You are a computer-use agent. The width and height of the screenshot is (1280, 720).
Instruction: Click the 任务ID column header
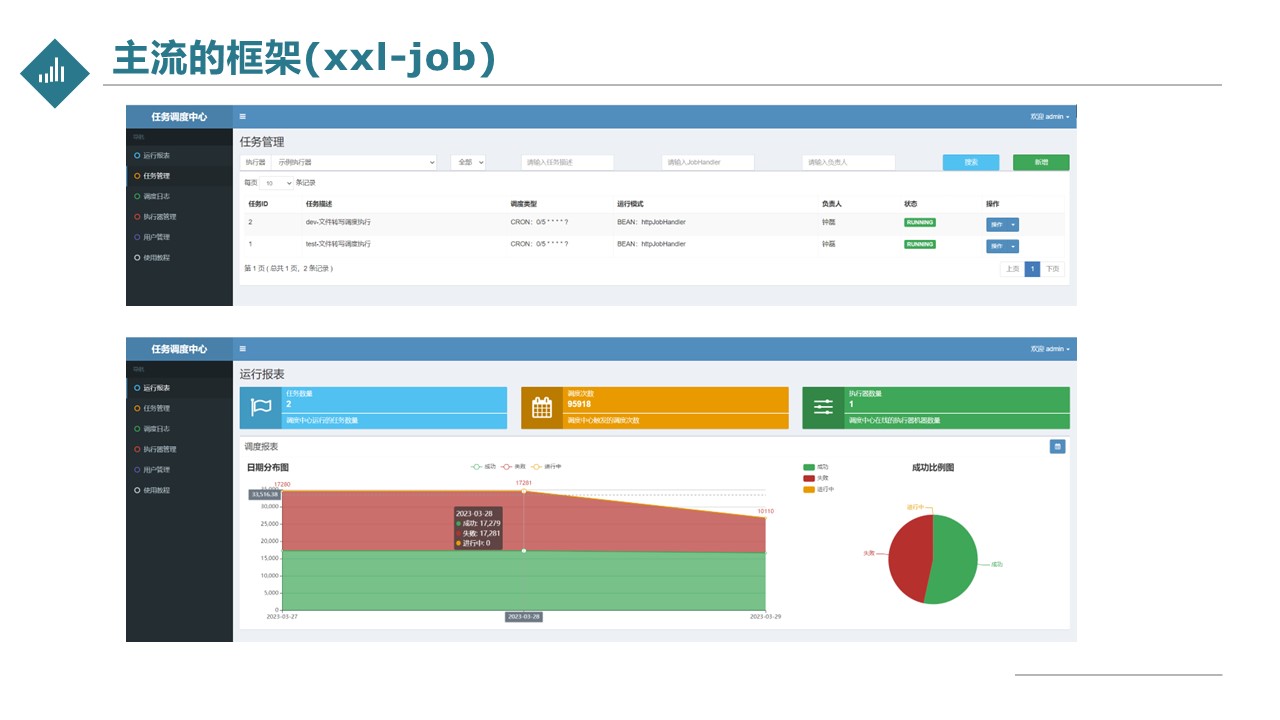(258, 204)
